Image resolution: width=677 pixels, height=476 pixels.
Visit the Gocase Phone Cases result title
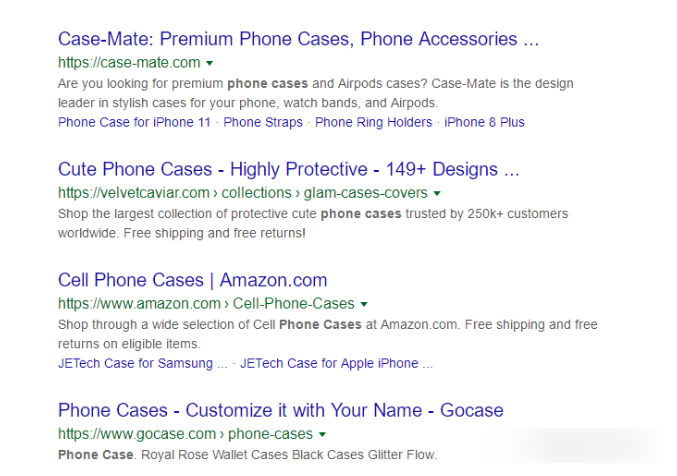(x=280, y=410)
